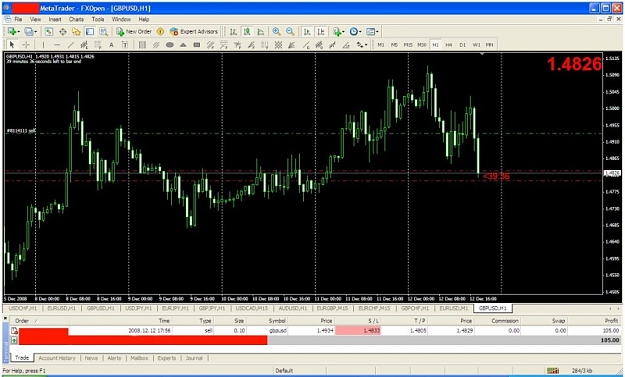Viewport: 625px width, 377px height.
Task: Switch to line chart display
Action: point(261,31)
